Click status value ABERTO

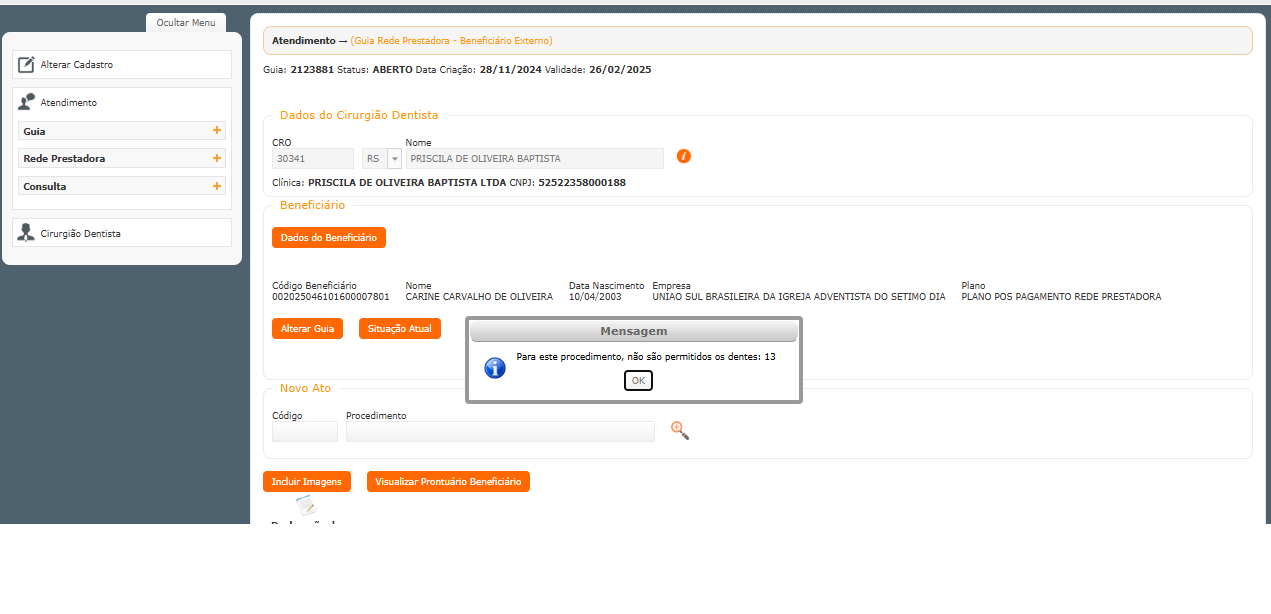coord(392,70)
